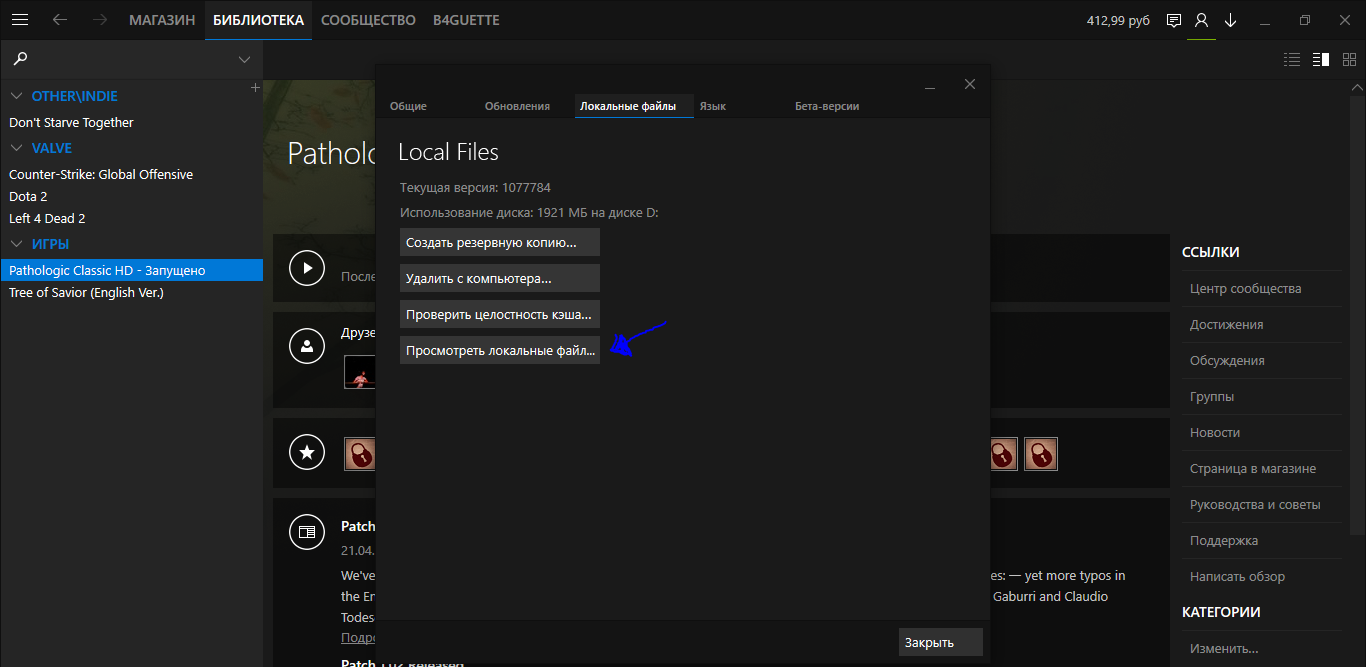Click the Play button circle icon

[x=307, y=268]
